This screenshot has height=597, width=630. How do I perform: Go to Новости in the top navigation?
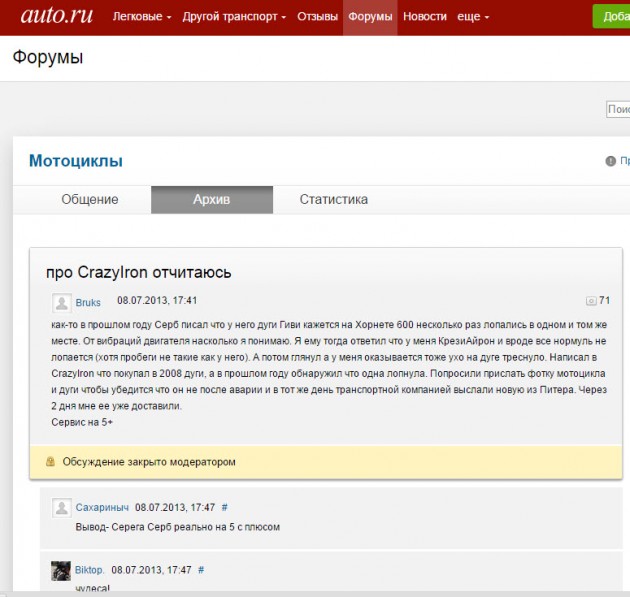point(424,17)
